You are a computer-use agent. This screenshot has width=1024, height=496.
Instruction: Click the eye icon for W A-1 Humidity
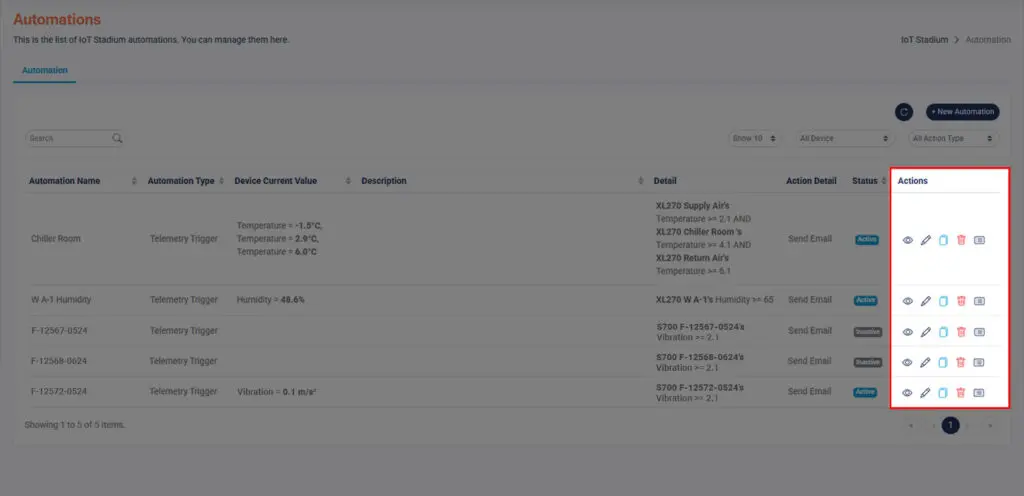coord(908,302)
